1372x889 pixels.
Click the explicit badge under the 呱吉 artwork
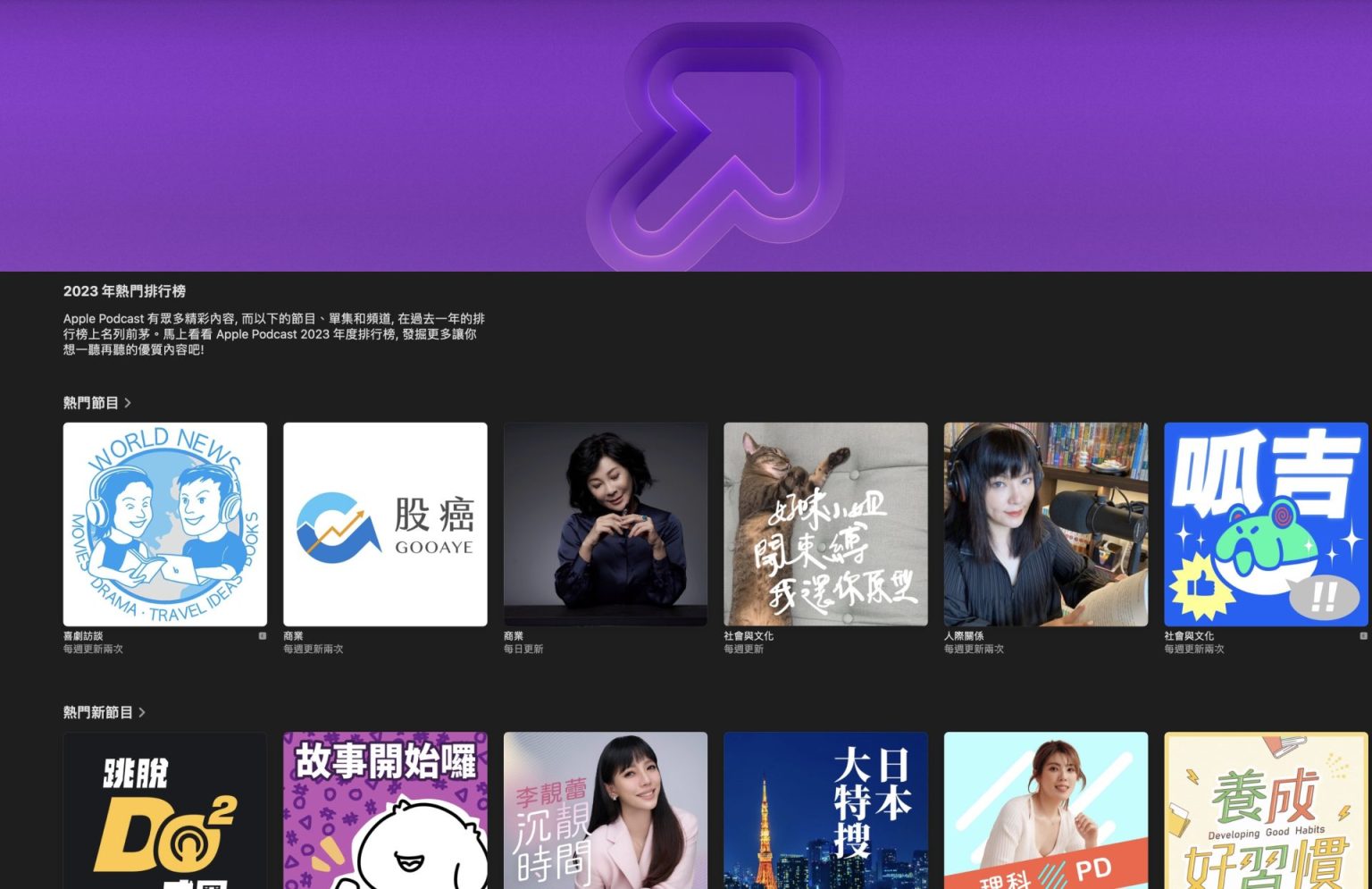(1363, 636)
